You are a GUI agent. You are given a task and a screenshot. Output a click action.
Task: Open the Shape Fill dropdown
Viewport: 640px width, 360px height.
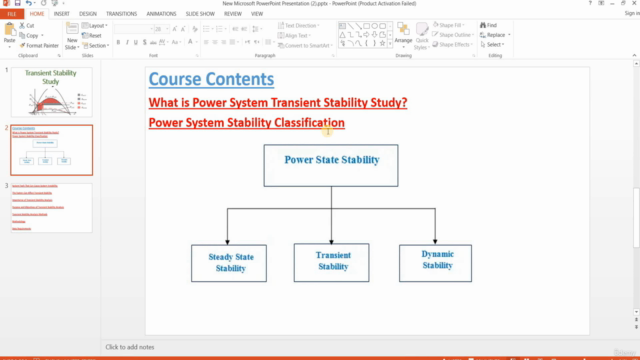pos(449,25)
